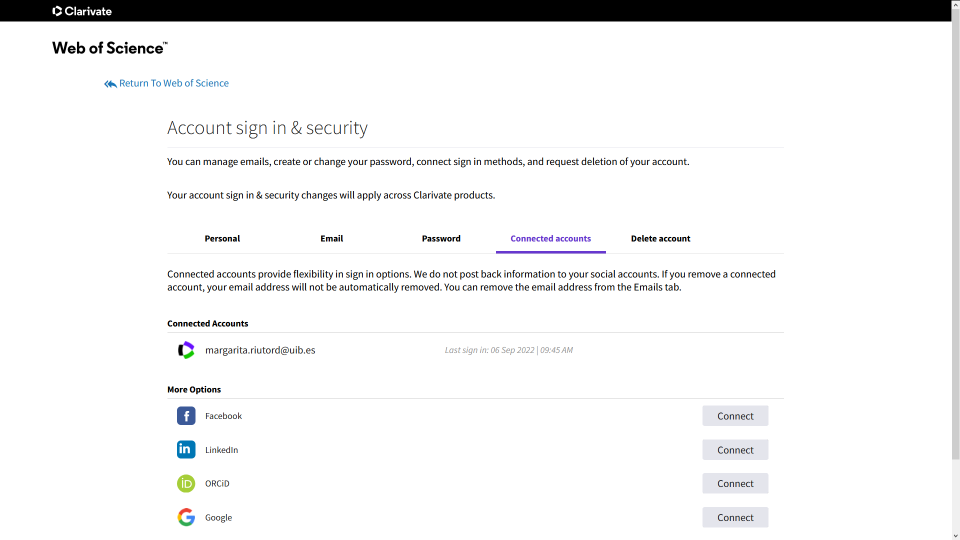Click the LinkedIn label text
960x540 pixels.
tap(222, 450)
